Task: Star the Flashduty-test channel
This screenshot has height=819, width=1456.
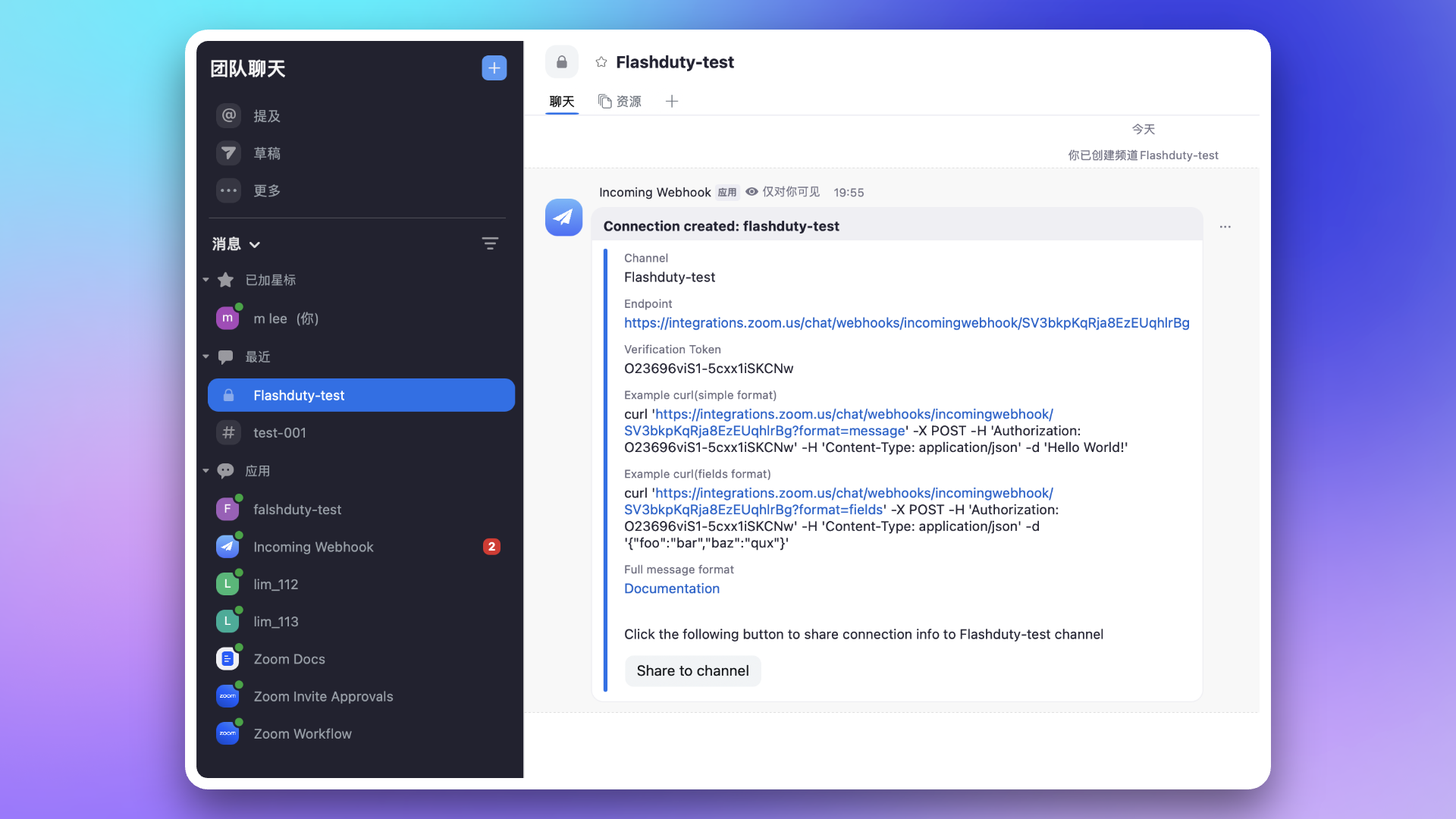Action: [x=601, y=62]
